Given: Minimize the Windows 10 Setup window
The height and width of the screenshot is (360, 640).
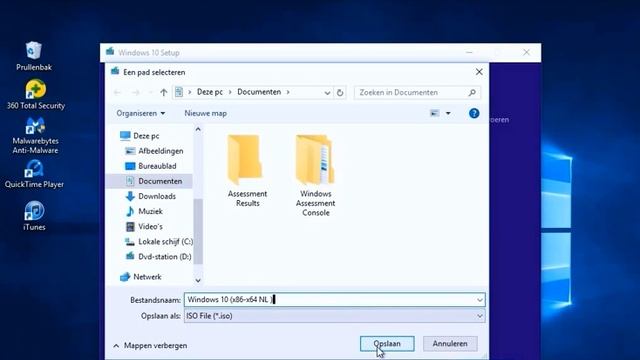Looking at the screenshot, I should (469, 52).
